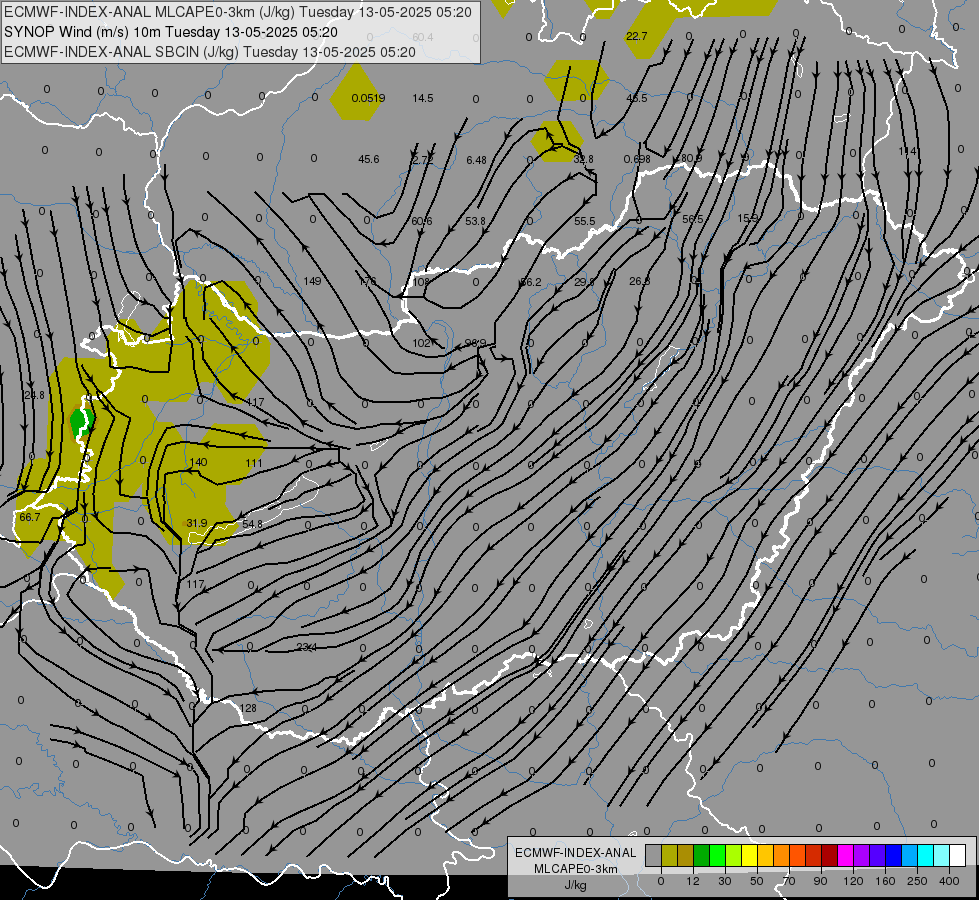Click the map value 234
The image size is (979, 900).
(x=306, y=647)
